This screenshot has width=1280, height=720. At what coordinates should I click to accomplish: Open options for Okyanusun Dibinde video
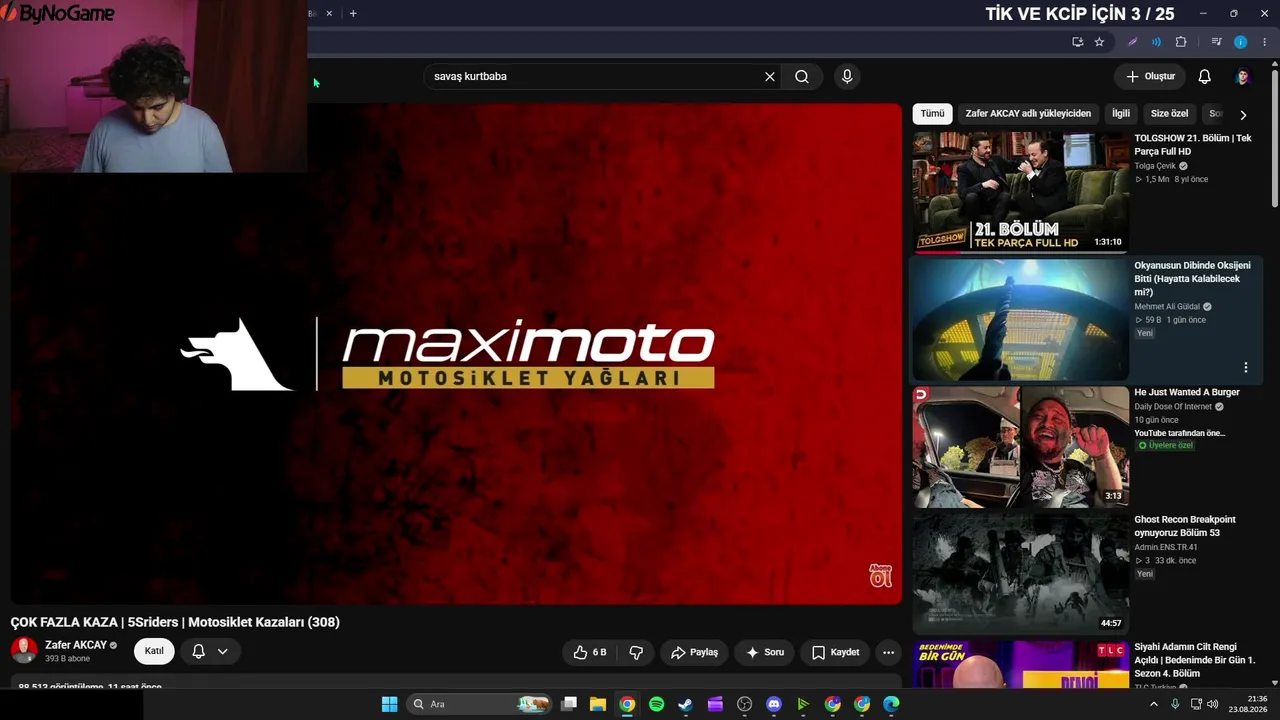pos(1246,367)
